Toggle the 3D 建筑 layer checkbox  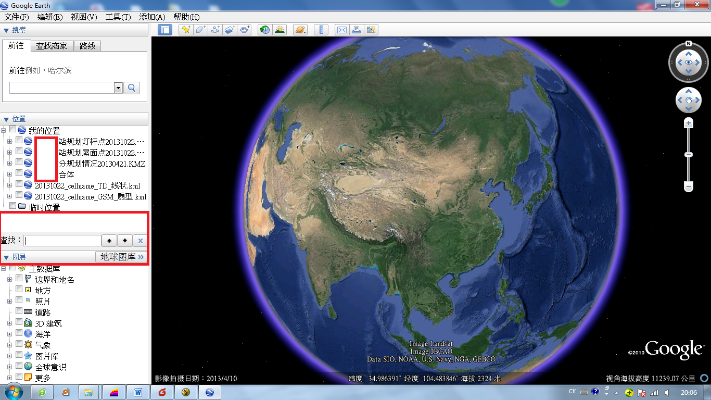point(19,322)
